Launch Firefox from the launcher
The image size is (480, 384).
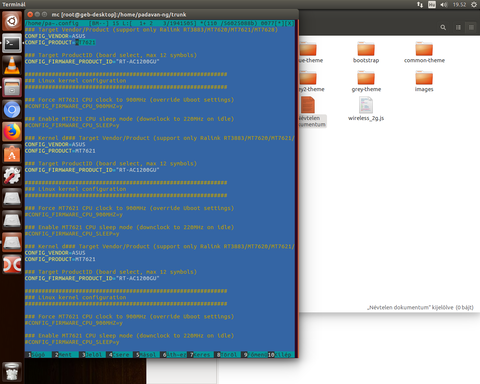point(12,132)
